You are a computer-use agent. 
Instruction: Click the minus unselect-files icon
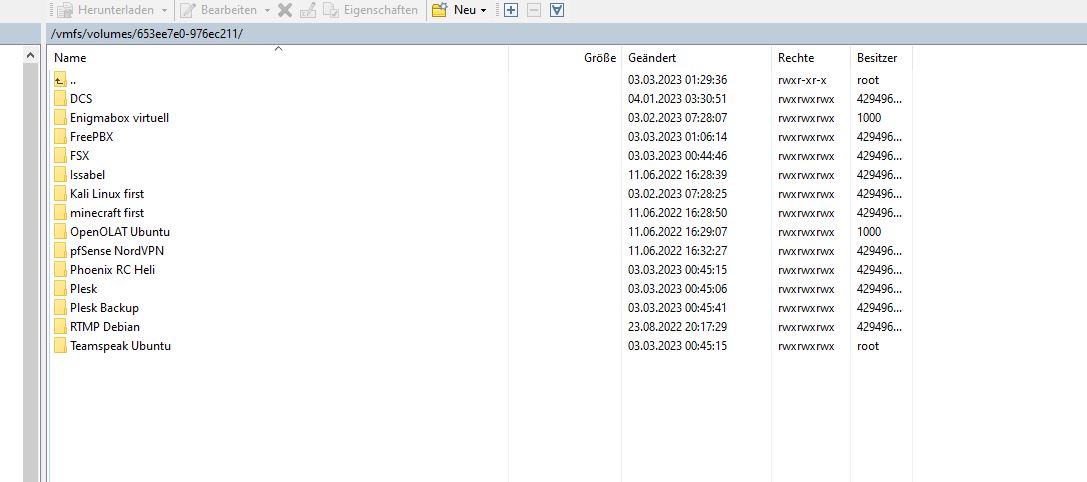click(x=534, y=10)
